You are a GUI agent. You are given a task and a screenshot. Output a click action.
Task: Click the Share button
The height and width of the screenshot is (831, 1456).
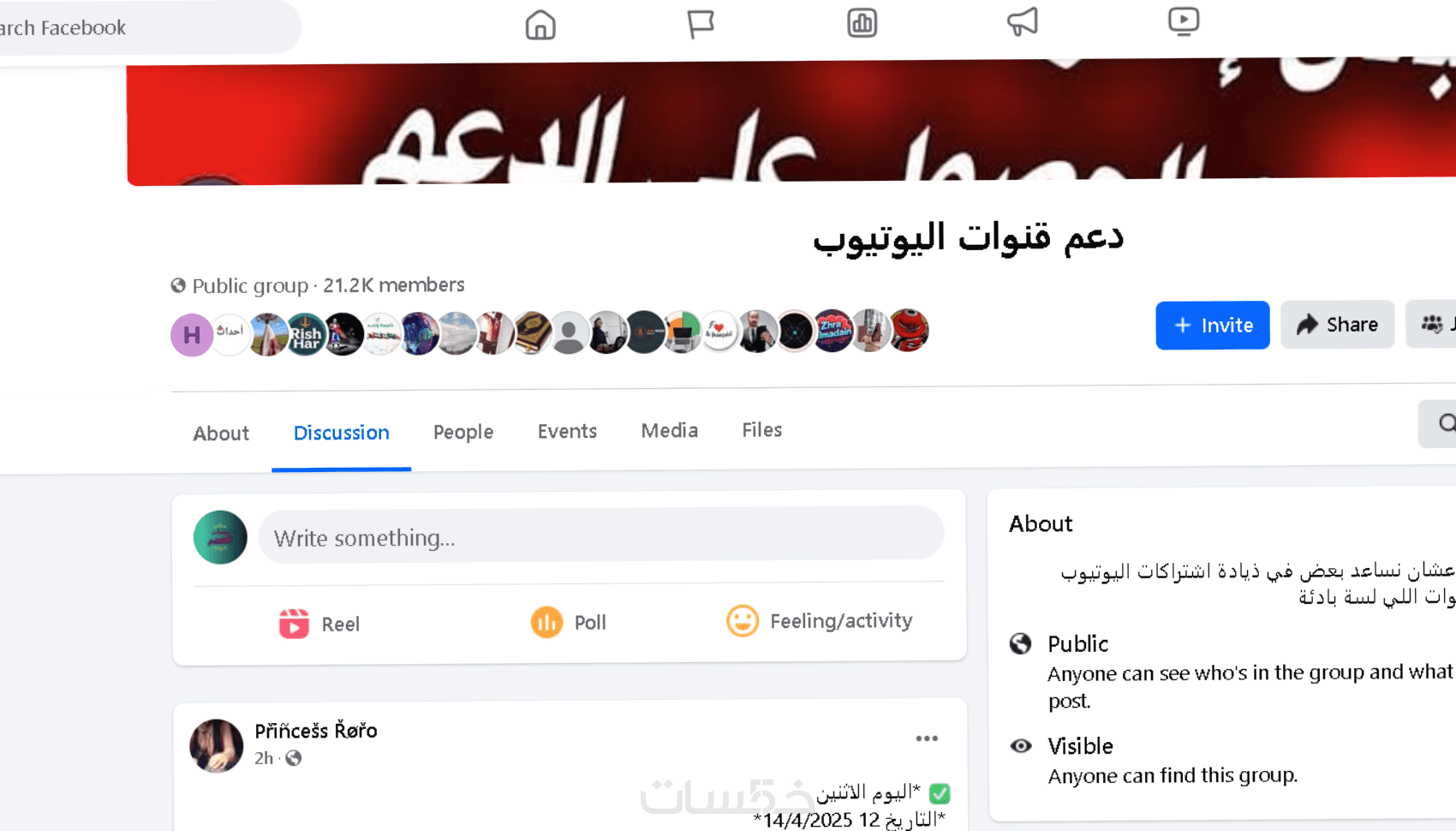click(1338, 325)
